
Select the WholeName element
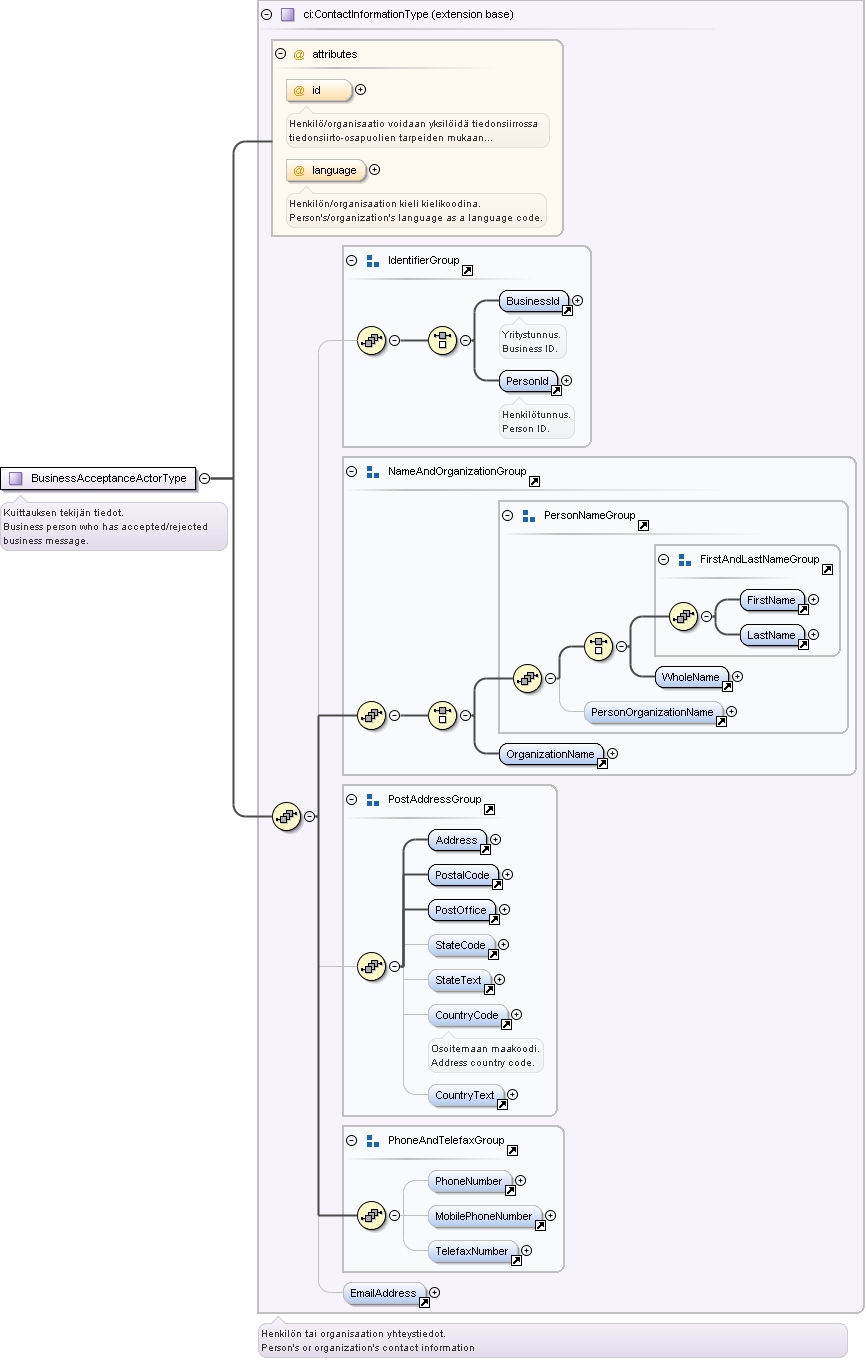click(691, 677)
